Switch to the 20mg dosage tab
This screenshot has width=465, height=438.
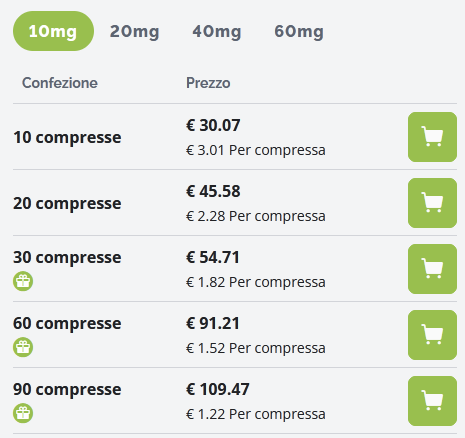pyautogui.click(x=135, y=31)
